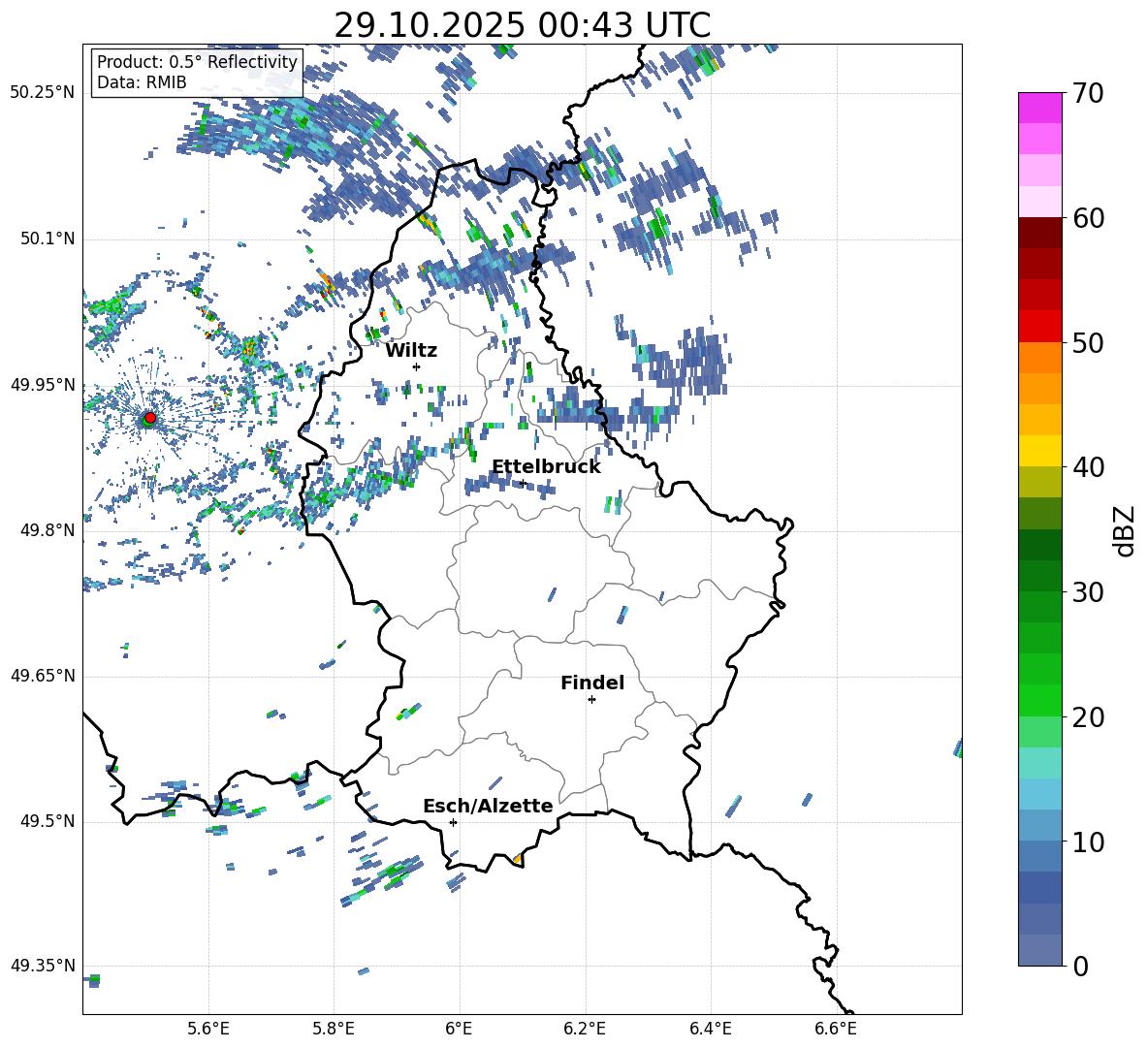Click the light blue colorbar segment above 10
The height and width of the screenshot is (1048, 1148).
pyautogui.click(x=1040, y=794)
